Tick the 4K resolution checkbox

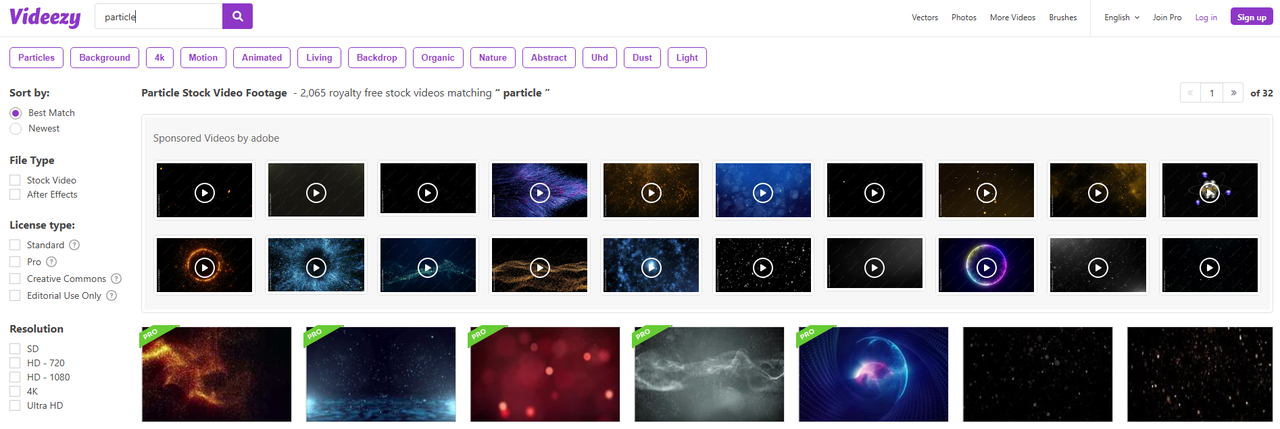pos(15,392)
